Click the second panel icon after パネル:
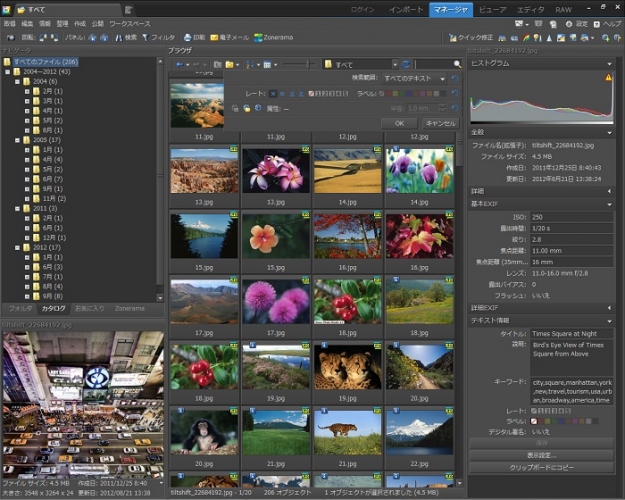Image resolution: width=625 pixels, height=500 pixels. [x=104, y=37]
